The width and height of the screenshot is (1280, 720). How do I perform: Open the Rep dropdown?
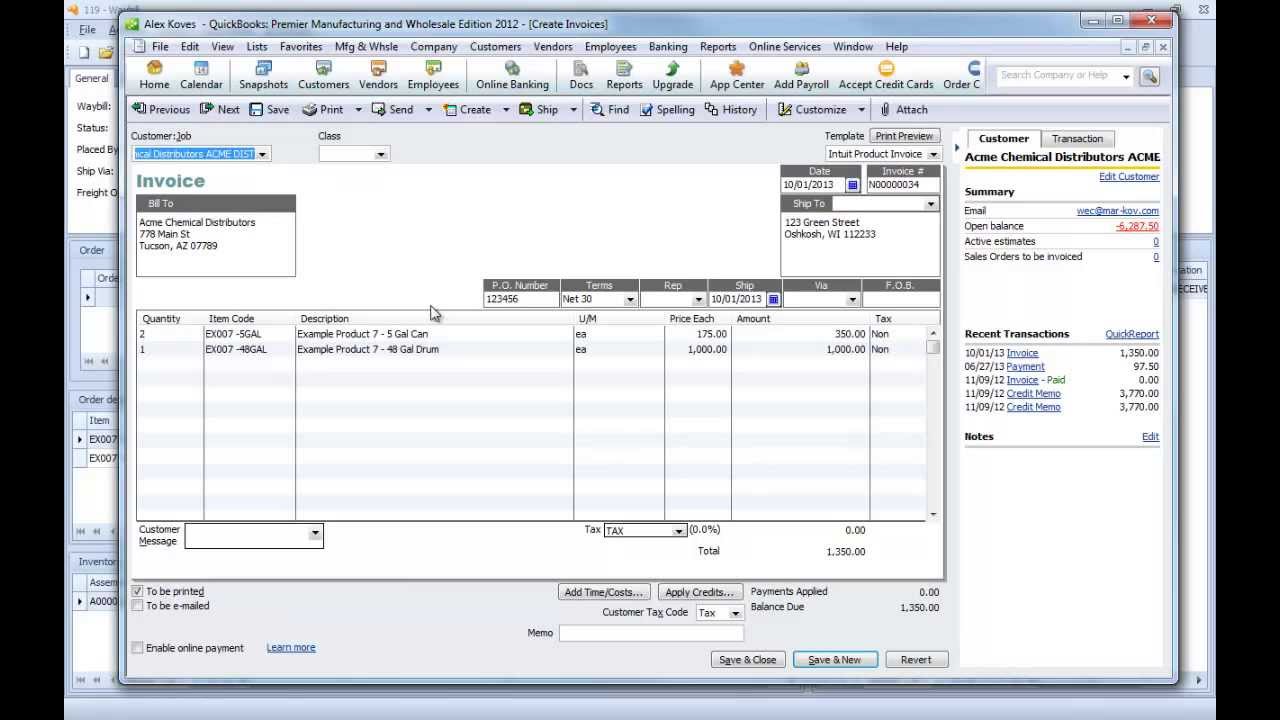tap(698, 299)
